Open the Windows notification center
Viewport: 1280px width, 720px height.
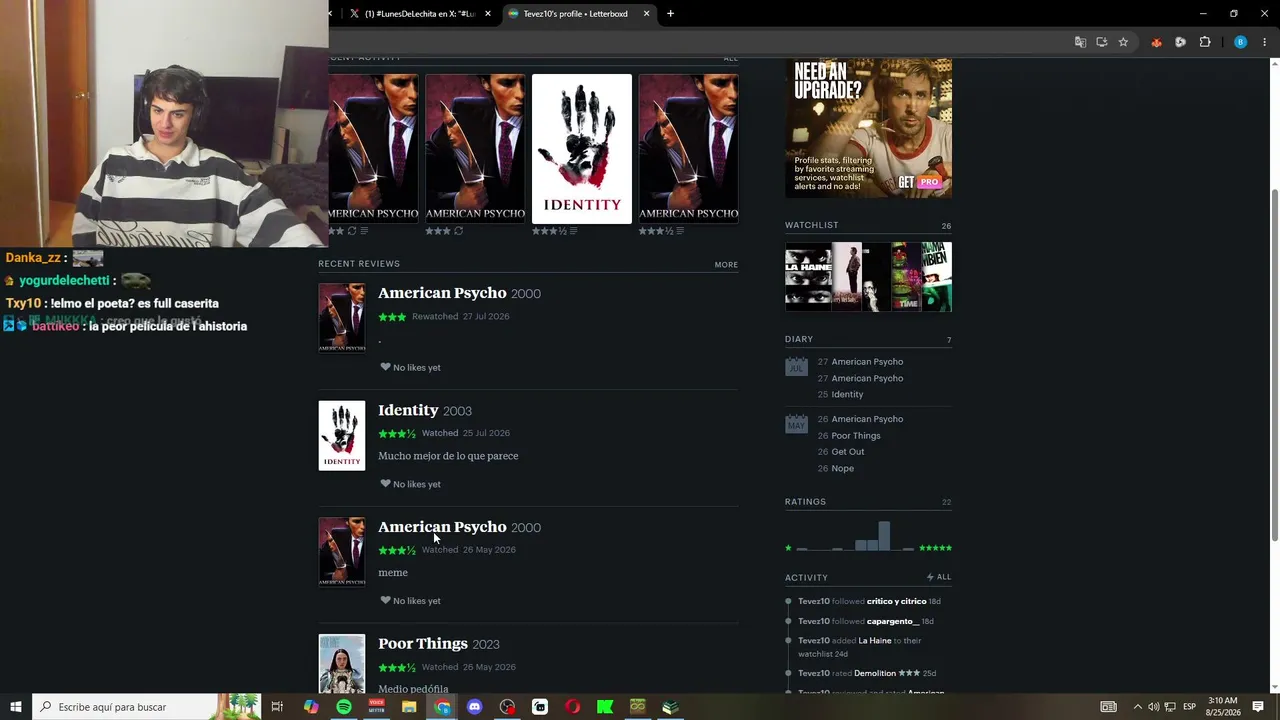click(1258, 707)
